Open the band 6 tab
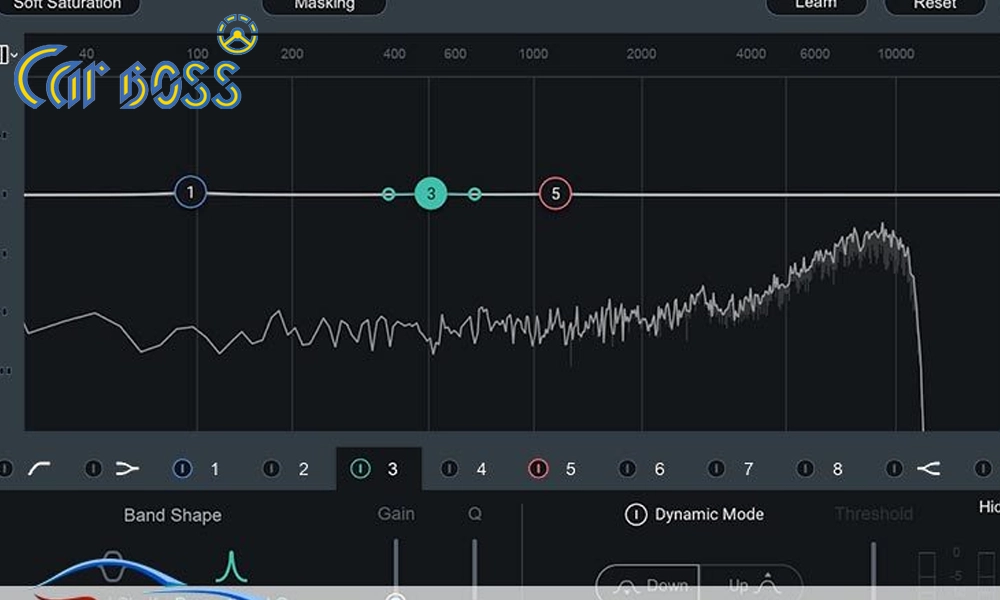This screenshot has height=600, width=1000. click(x=659, y=469)
